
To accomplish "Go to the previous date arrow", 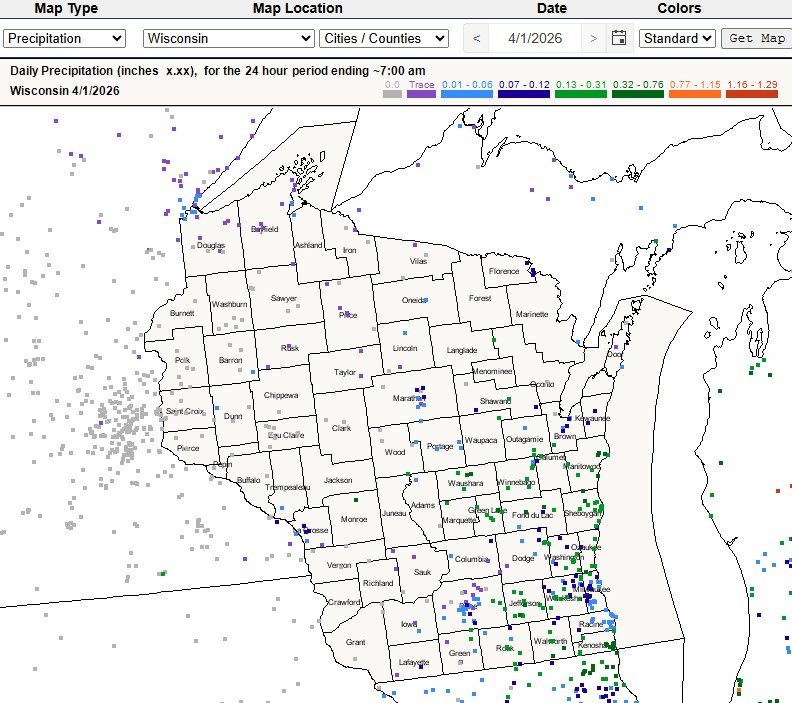I will 476,38.
